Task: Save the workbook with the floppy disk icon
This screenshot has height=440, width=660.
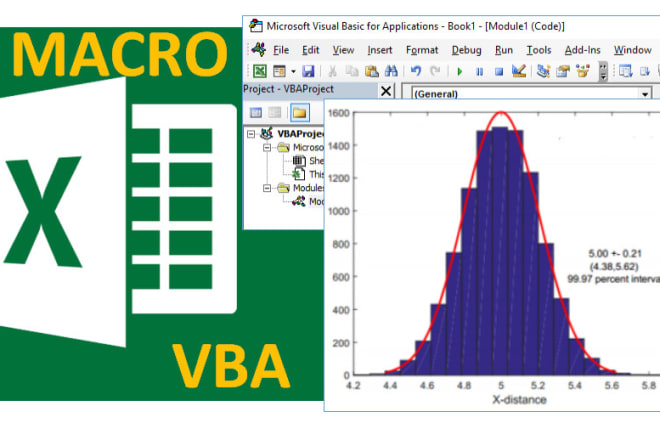Action: coord(308,71)
